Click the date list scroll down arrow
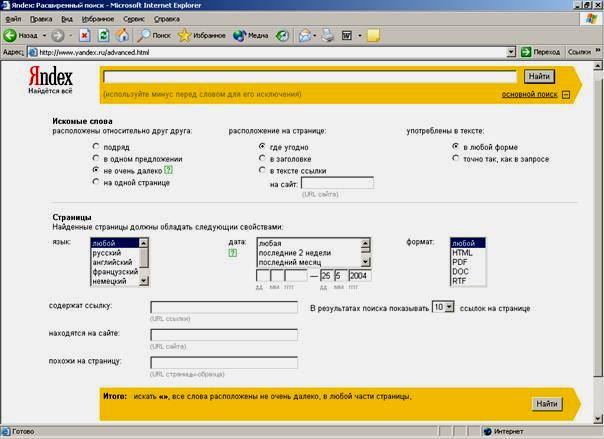The image size is (604, 439). 365,262
